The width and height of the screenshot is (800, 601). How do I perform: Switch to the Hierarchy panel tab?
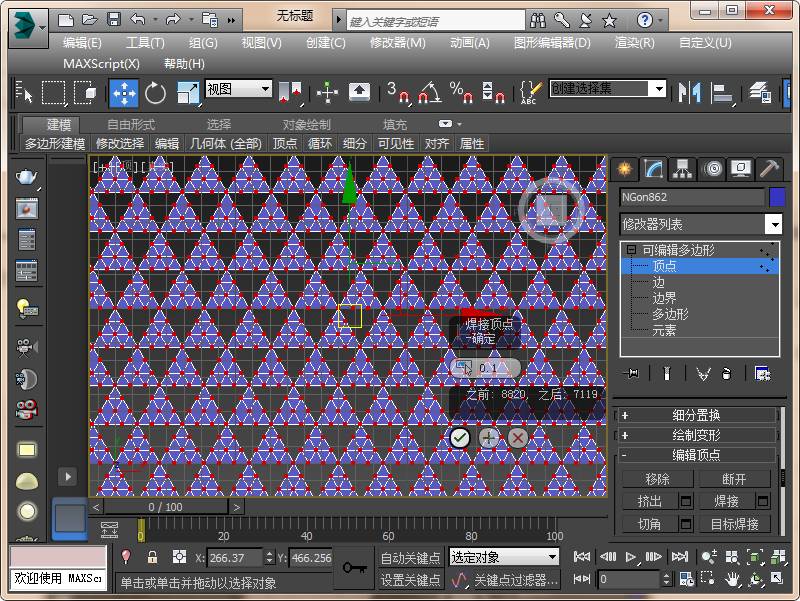coord(683,168)
